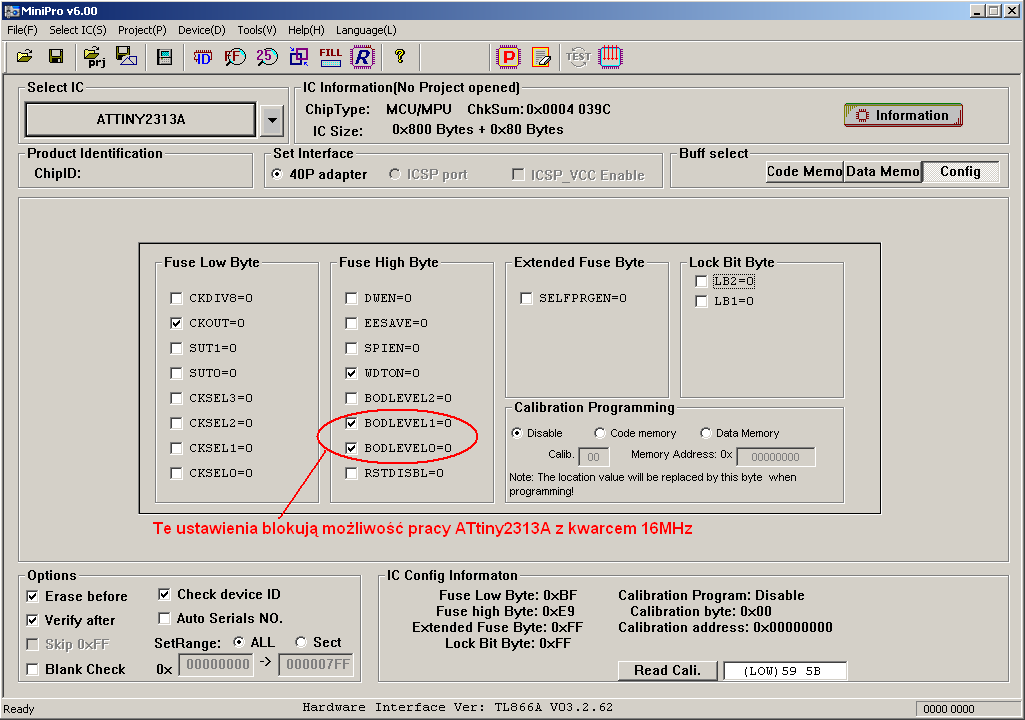Screen dimensions: 1025x720
Task: Toggle the LB2=0 lock bit checkbox
Action: (x=701, y=281)
